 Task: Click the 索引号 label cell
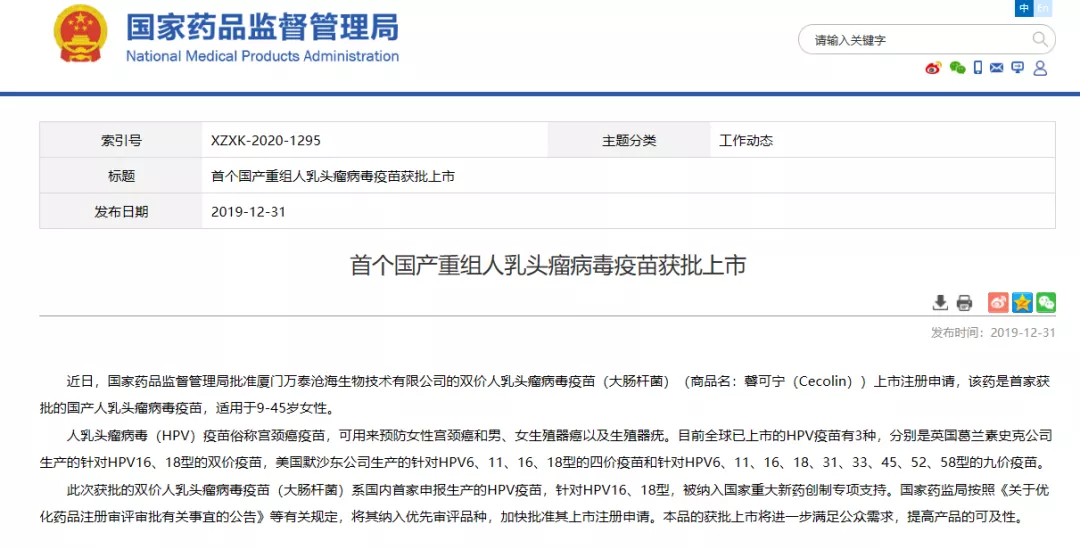(x=121, y=141)
